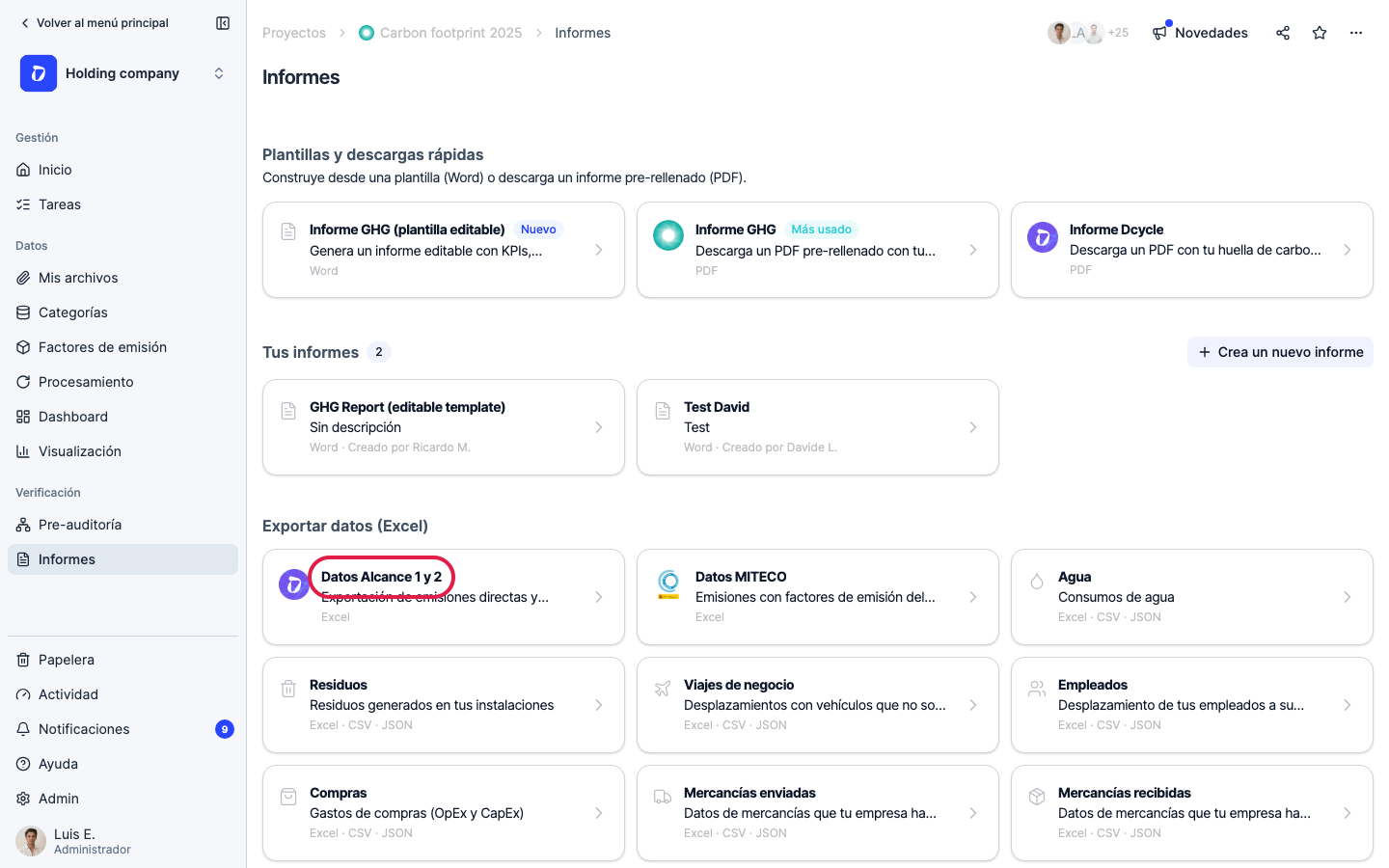This screenshot has width=1389, height=868.
Task: Click the Empleados people icon
Action: tap(1037, 689)
